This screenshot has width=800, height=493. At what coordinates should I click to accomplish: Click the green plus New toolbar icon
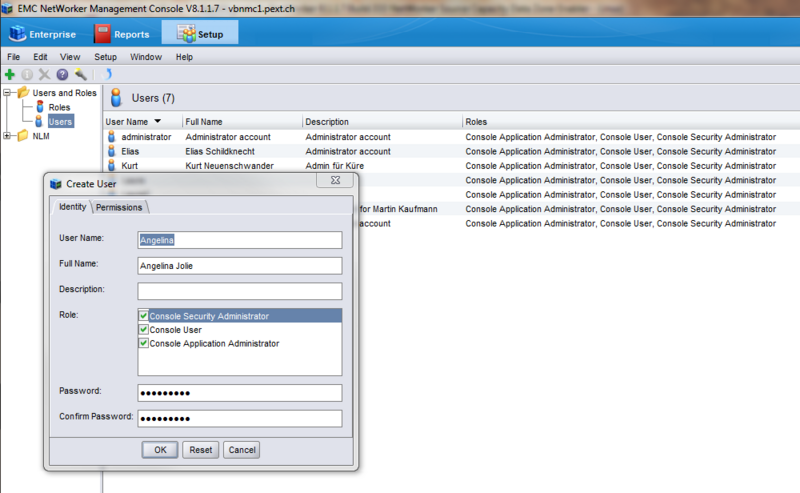click(10, 74)
